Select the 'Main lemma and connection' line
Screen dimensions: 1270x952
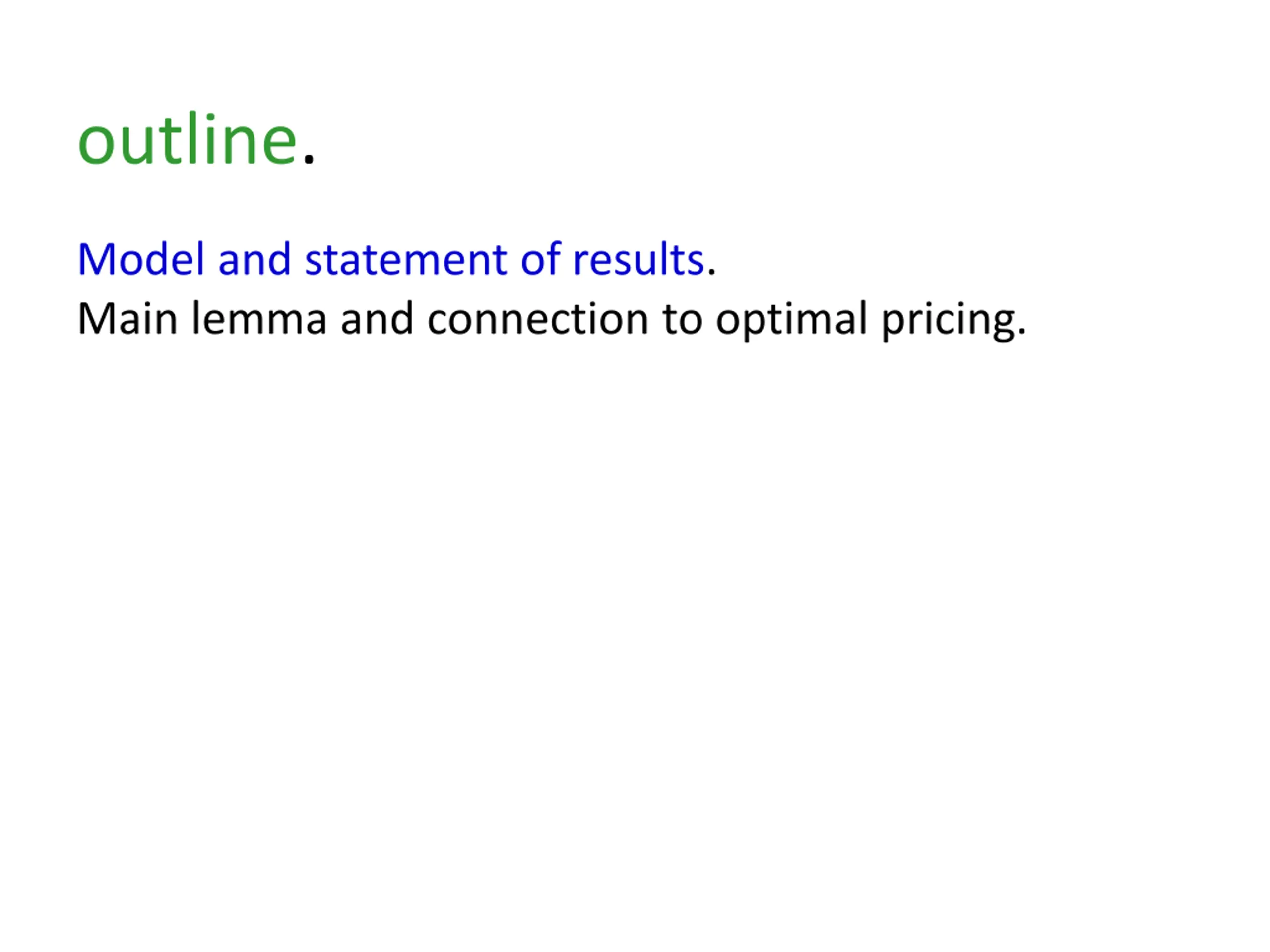551,320
